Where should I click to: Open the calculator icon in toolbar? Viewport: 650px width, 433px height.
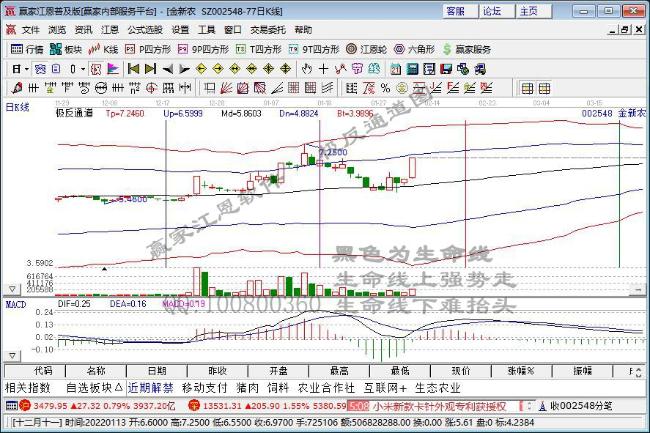[x=412, y=69]
